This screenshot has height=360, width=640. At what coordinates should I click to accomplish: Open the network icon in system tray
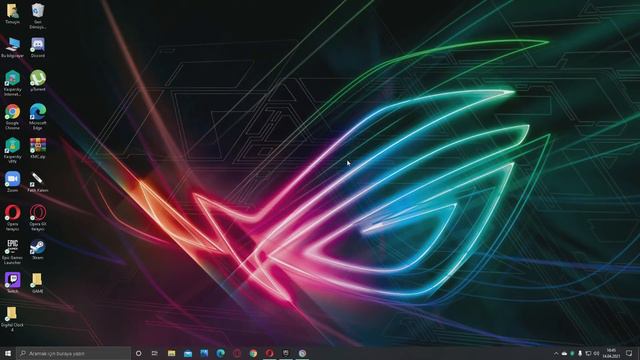588,353
